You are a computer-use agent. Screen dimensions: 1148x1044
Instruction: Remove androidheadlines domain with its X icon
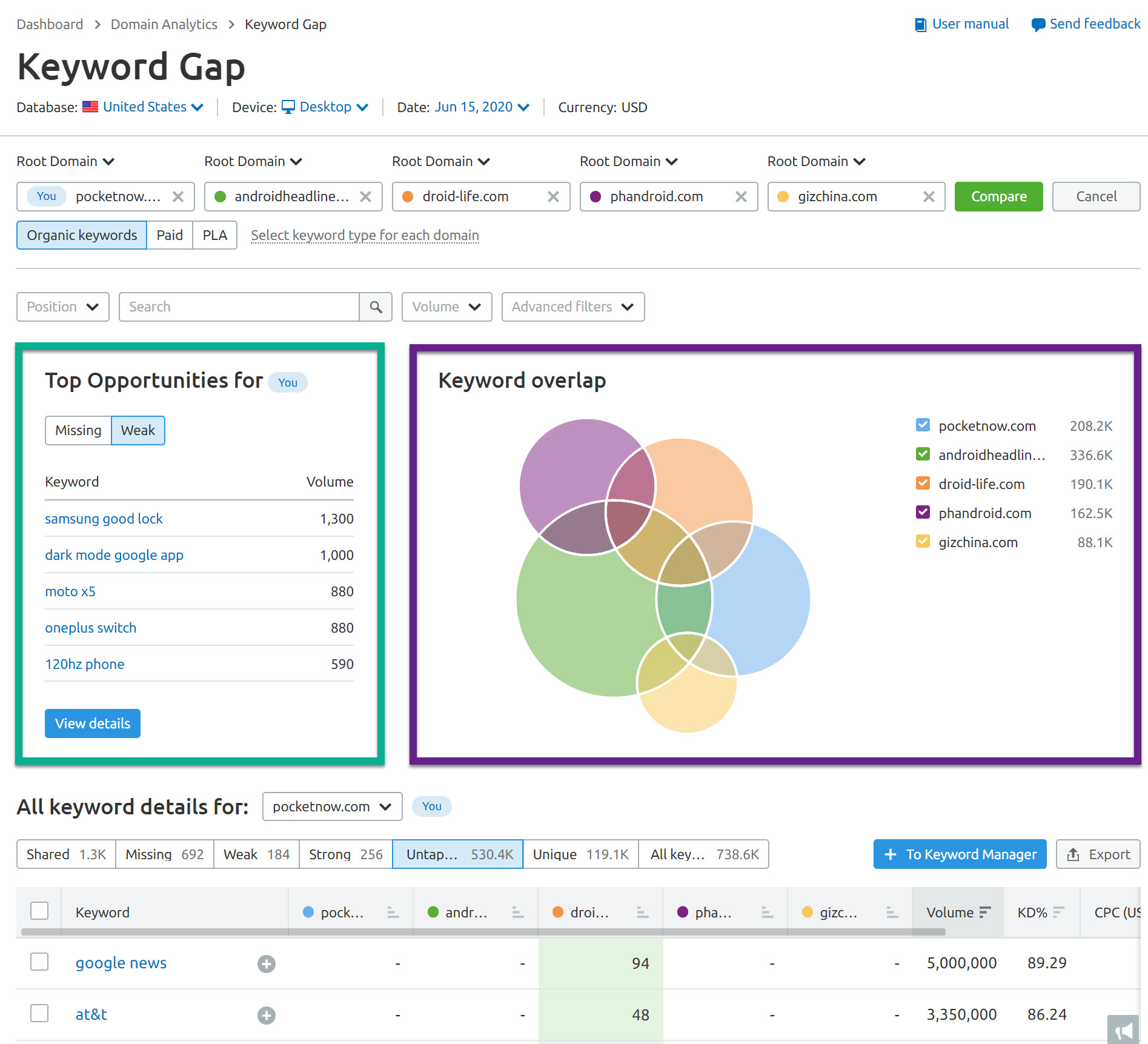pos(366,197)
